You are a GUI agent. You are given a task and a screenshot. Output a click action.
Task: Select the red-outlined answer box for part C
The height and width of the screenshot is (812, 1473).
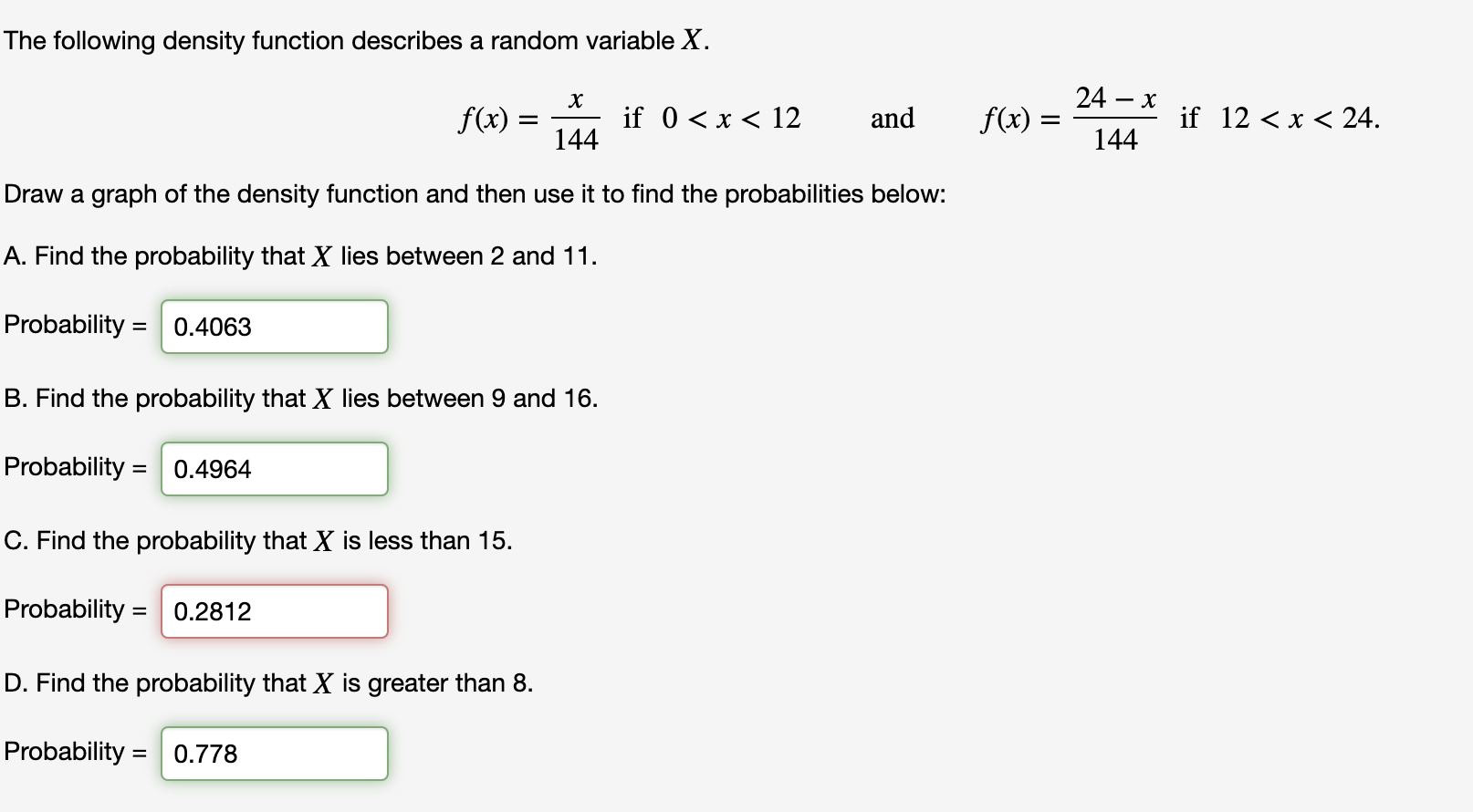click(x=274, y=611)
